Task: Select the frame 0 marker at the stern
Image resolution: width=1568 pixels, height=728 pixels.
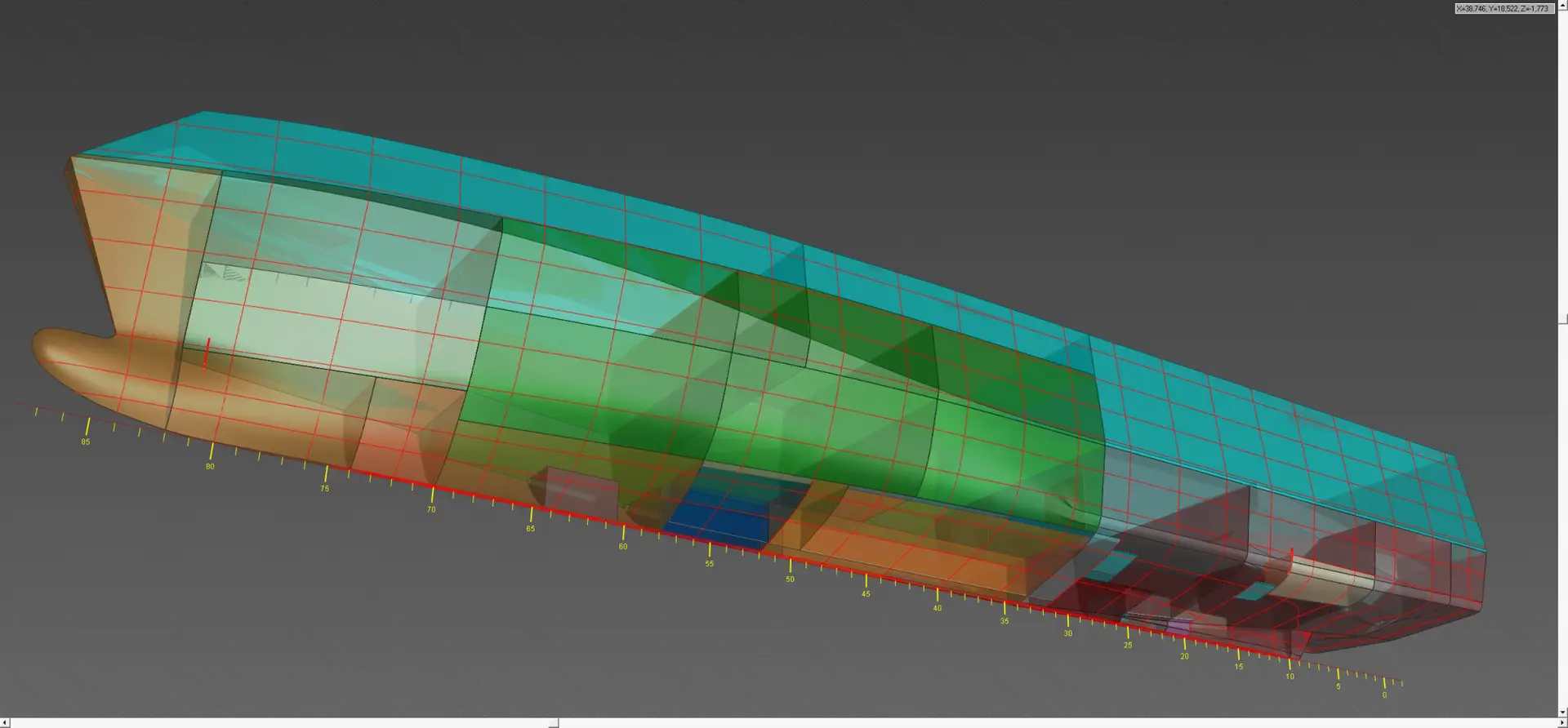Action: point(1383,695)
